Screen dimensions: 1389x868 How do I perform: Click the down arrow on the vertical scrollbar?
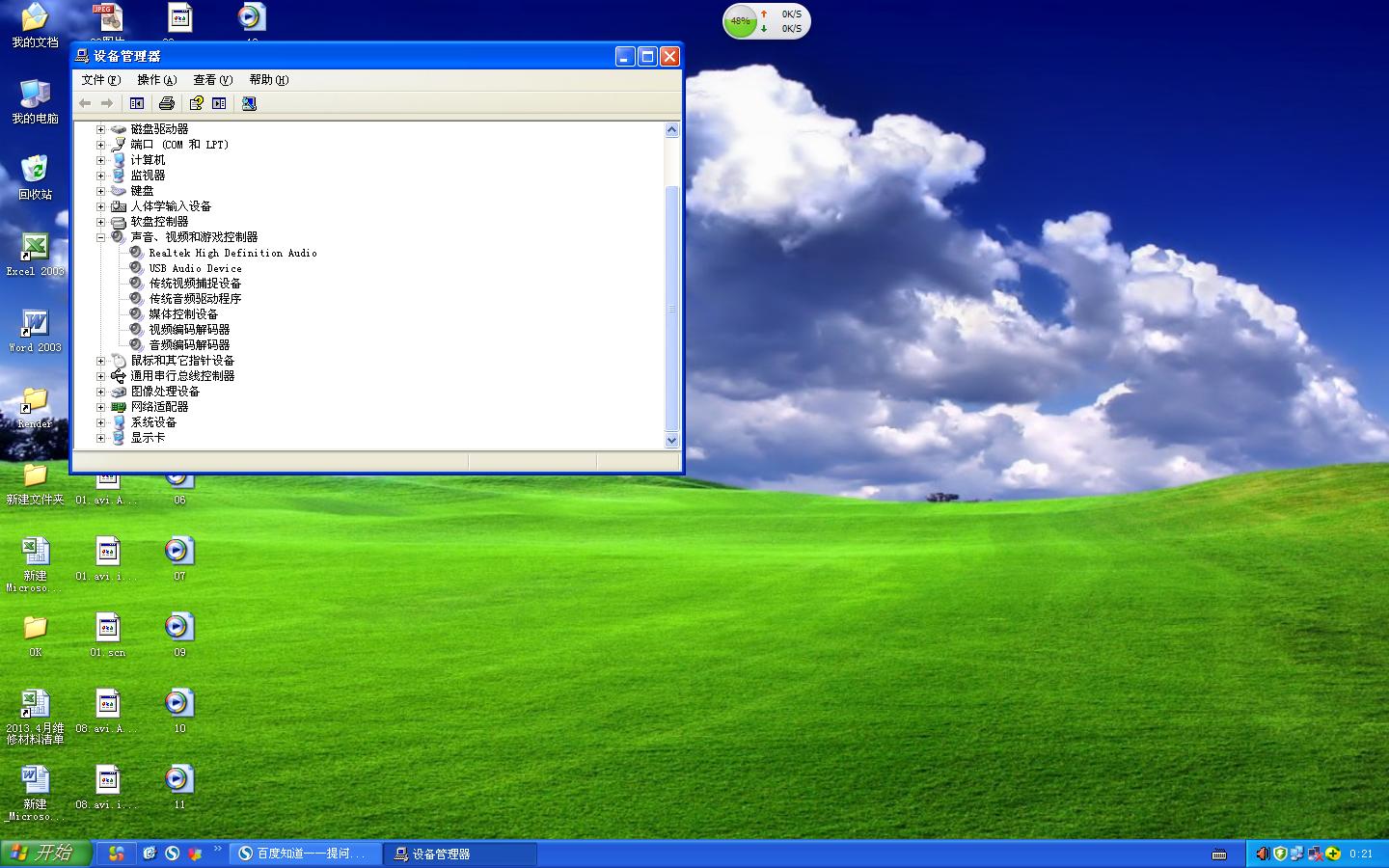(671, 441)
